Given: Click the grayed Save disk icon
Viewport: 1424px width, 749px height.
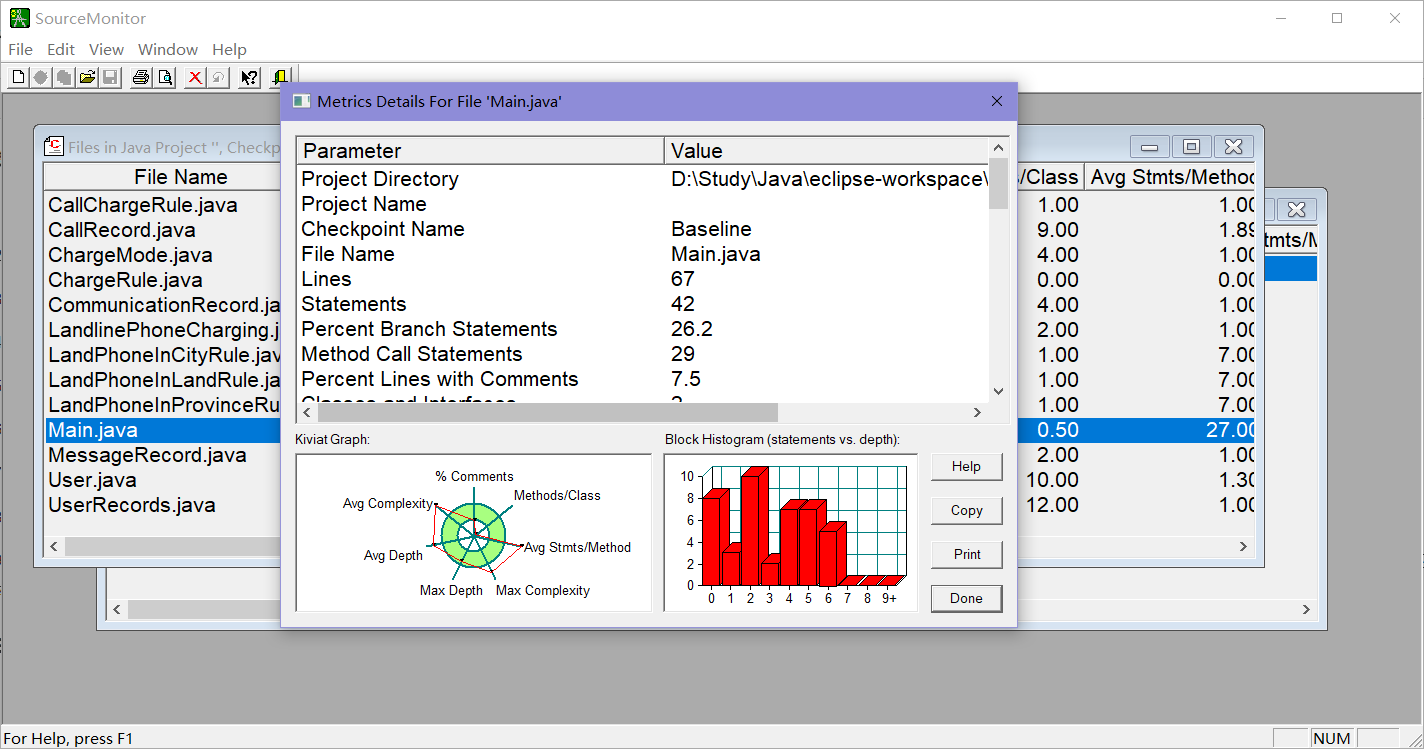Looking at the screenshot, I should tap(110, 77).
